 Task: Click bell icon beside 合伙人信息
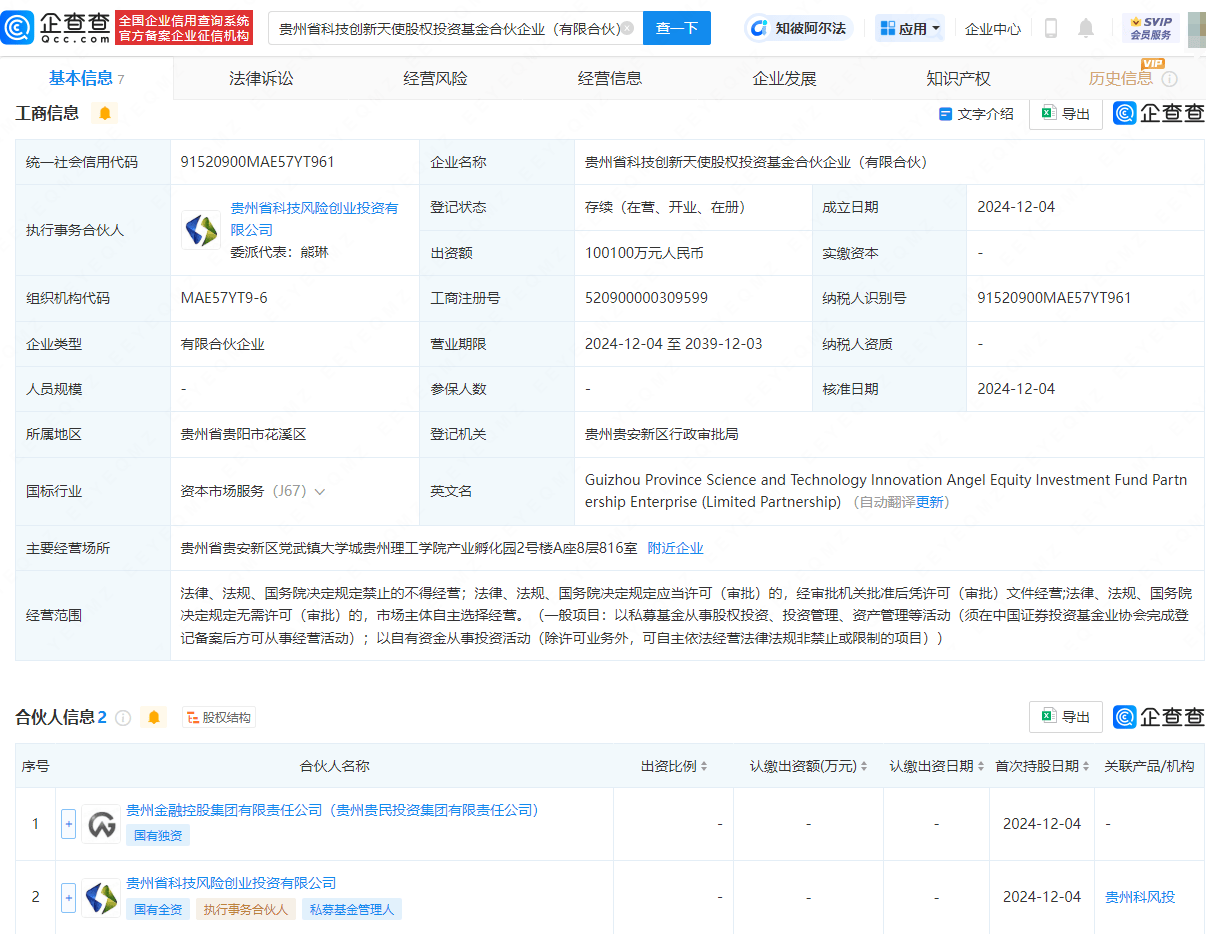152,717
